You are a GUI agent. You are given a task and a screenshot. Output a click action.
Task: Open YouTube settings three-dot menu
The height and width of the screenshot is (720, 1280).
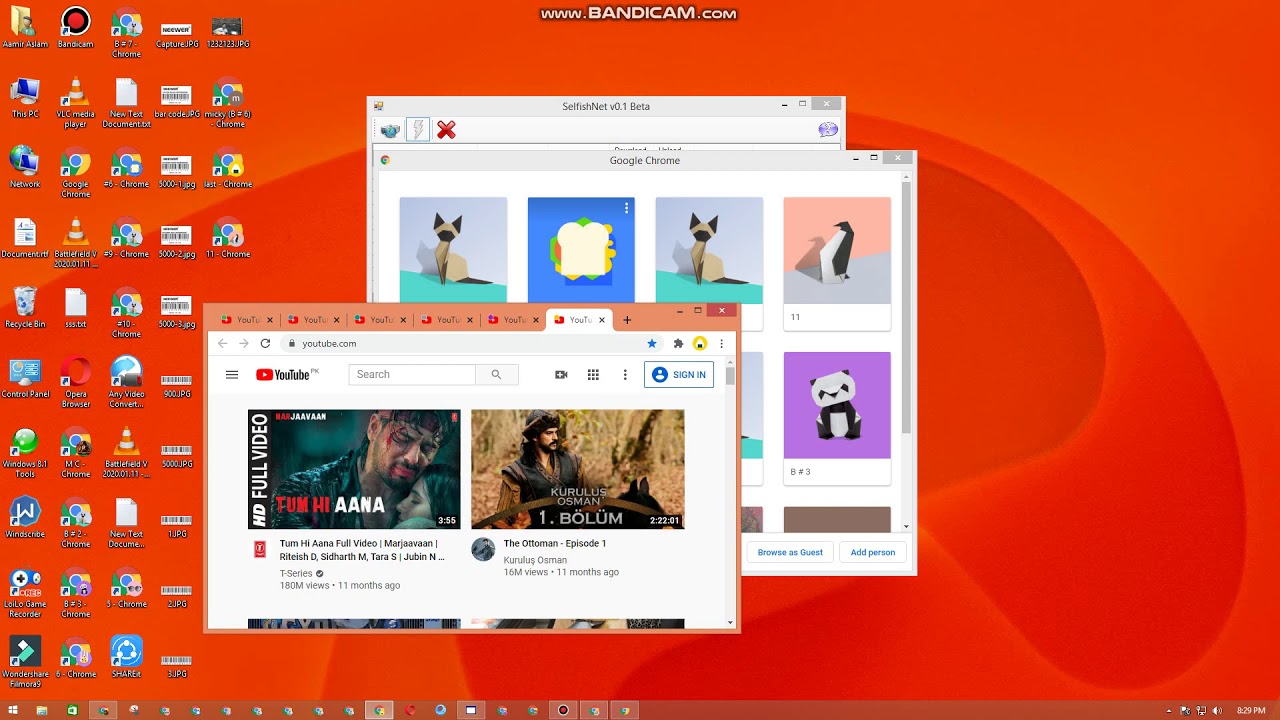coord(625,375)
